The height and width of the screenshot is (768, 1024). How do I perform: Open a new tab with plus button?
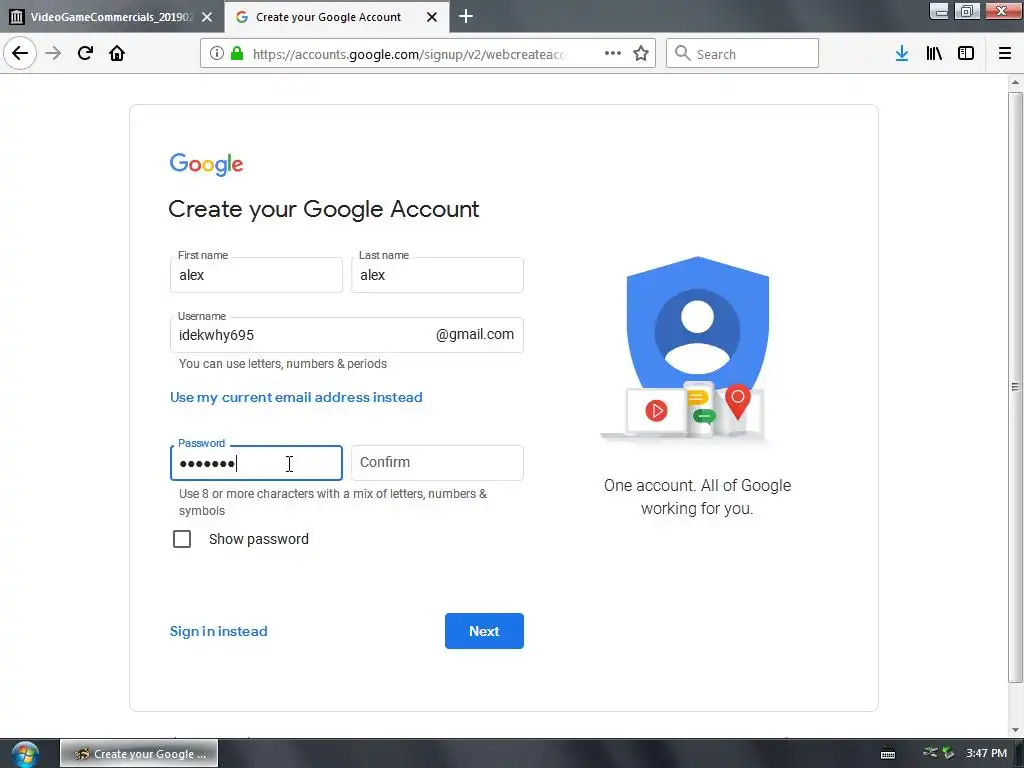(x=466, y=16)
